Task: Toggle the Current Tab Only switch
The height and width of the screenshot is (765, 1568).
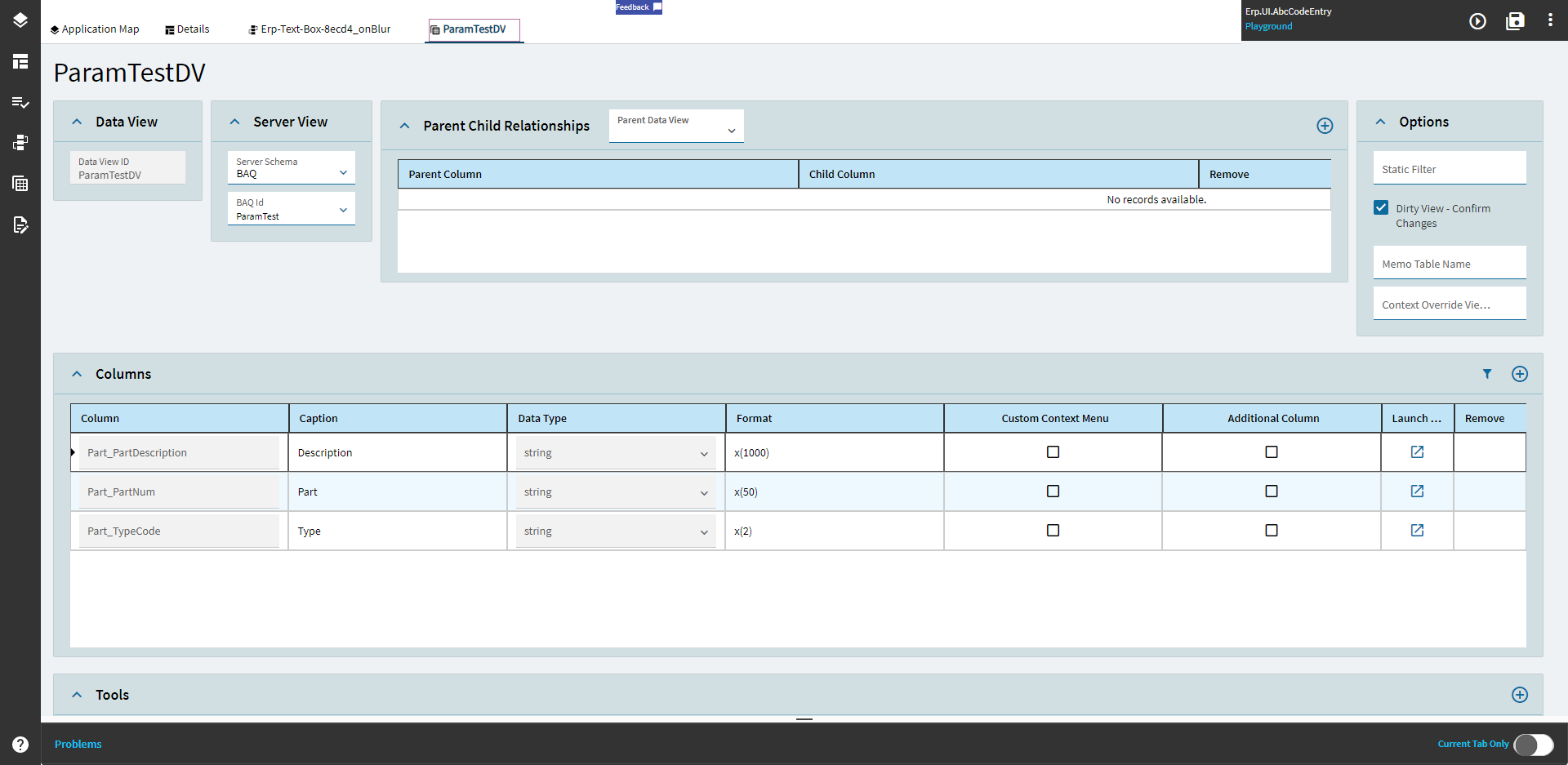Action: coord(1533,745)
